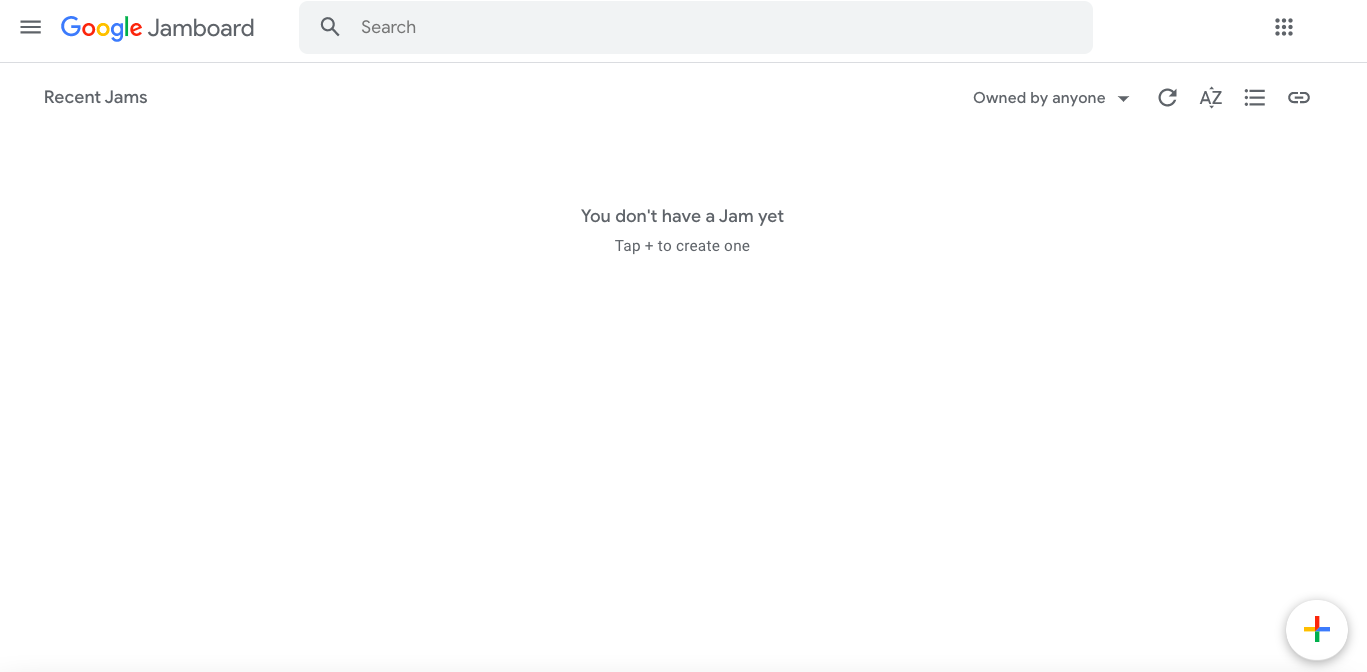Click the 'Recent Jams' heading
This screenshot has width=1367, height=672.
(96, 97)
